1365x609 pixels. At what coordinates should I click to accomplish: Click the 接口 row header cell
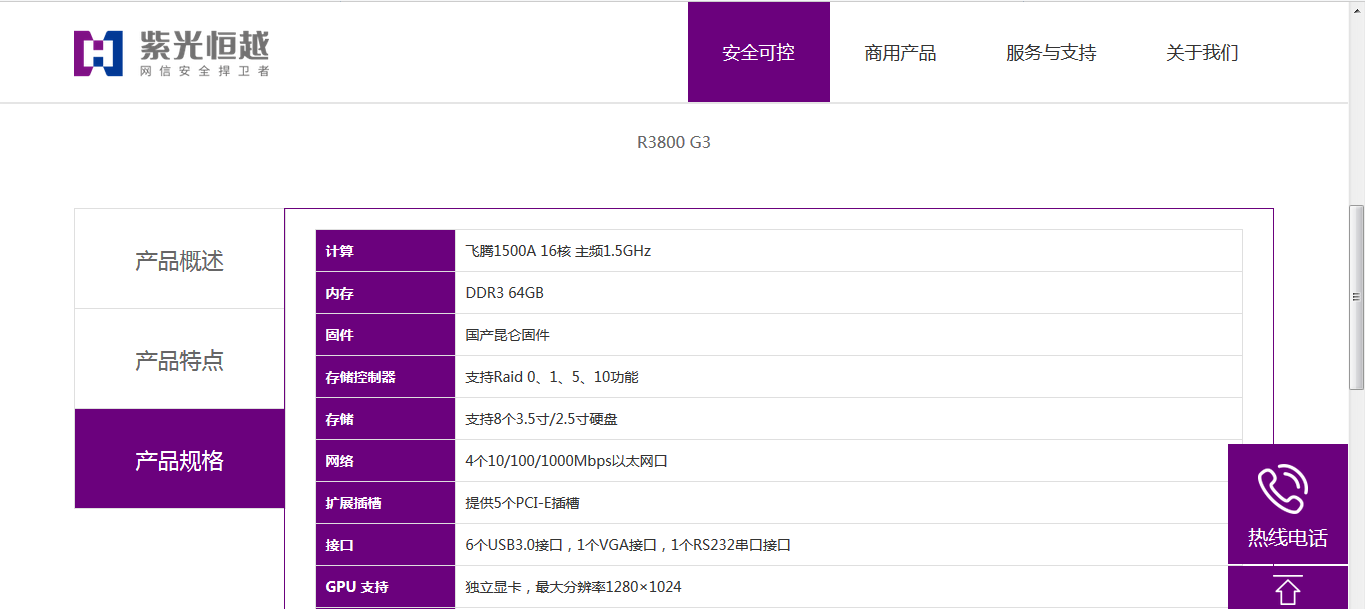(385, 545)
